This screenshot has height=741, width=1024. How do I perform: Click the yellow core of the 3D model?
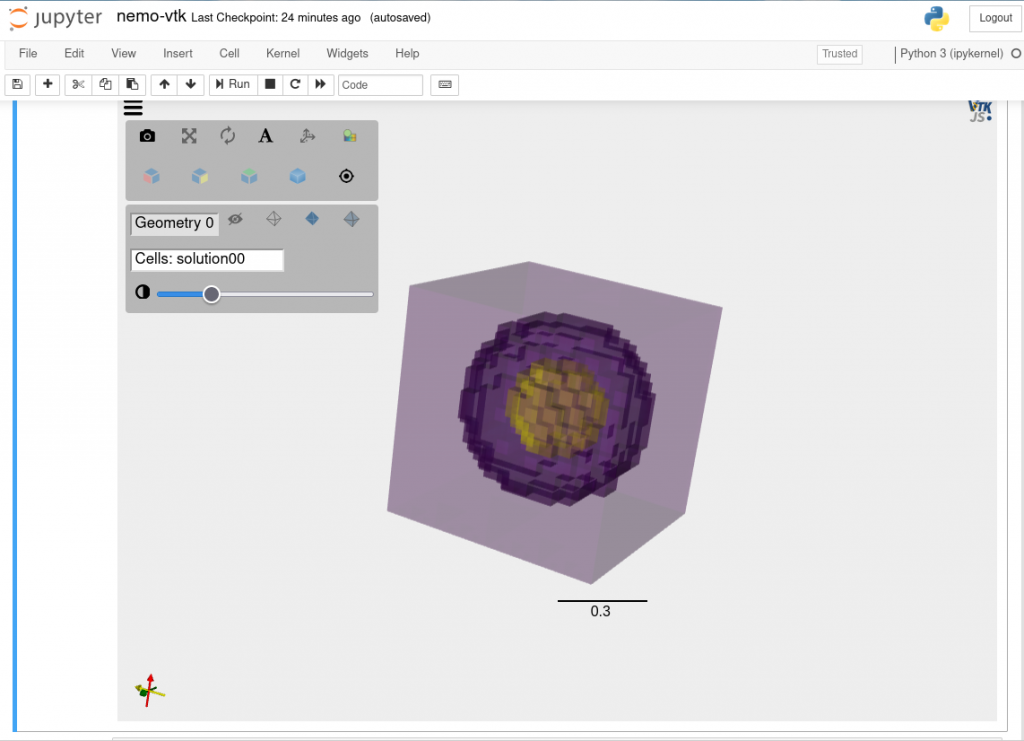click(556, 407)
